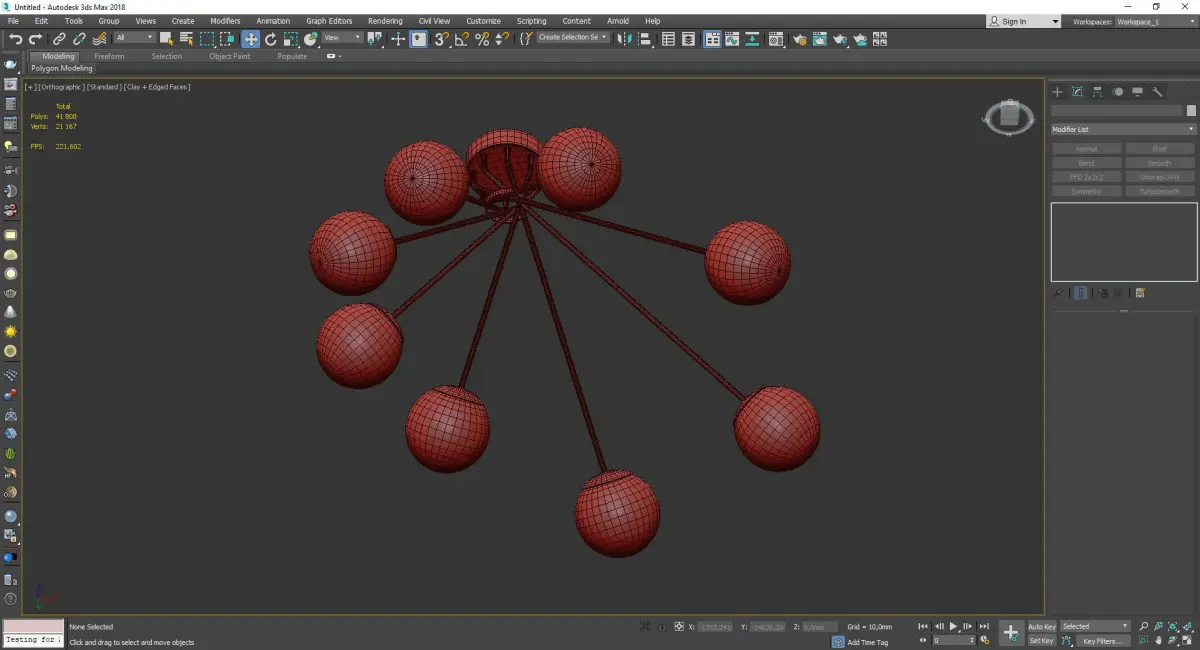
Task: Switch to the Object Paint ribbon tab
Action: tap(230, 56)
